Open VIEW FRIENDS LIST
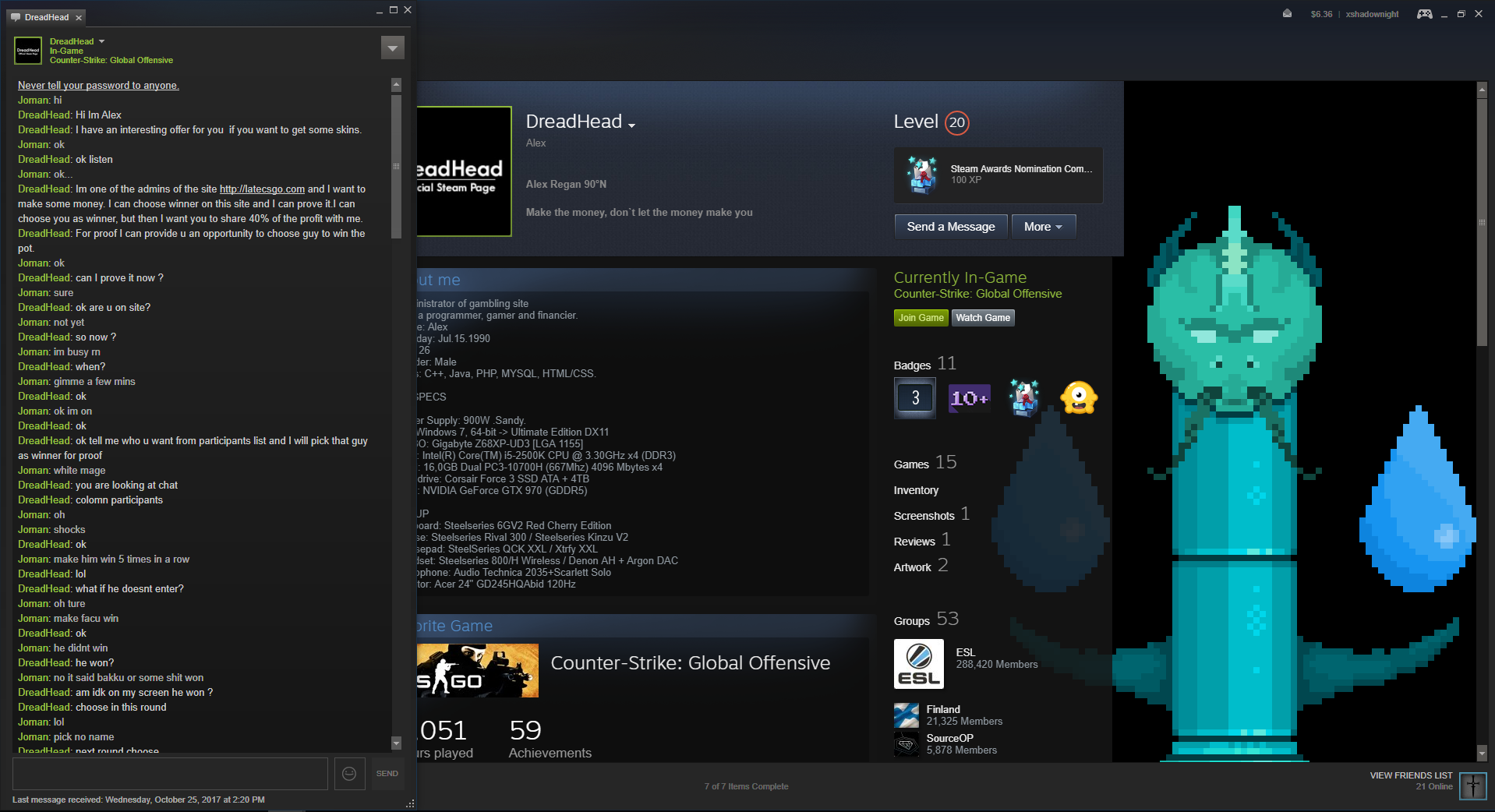The height and width of the screenshot is (812, 1495). 1411,775
